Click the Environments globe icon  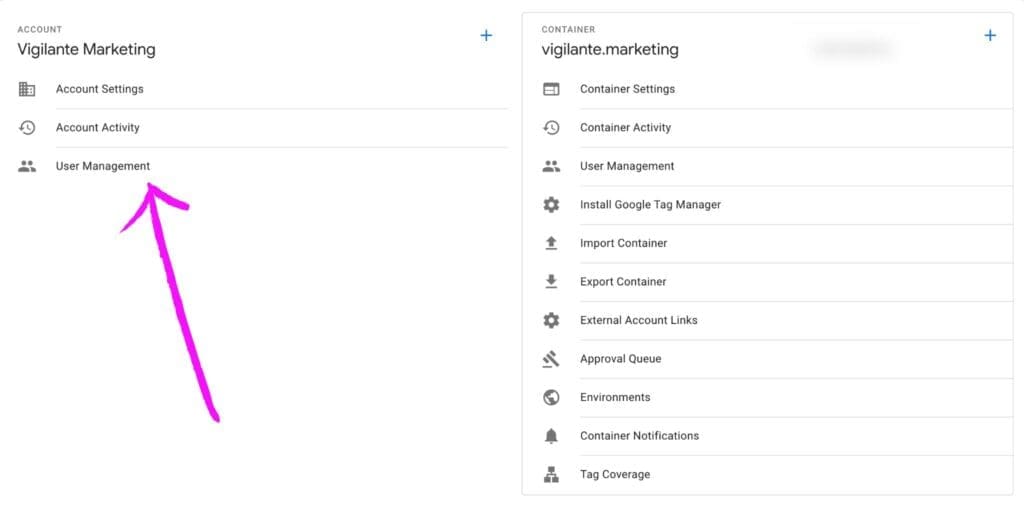pyautogui.click(x=551, y=398)
